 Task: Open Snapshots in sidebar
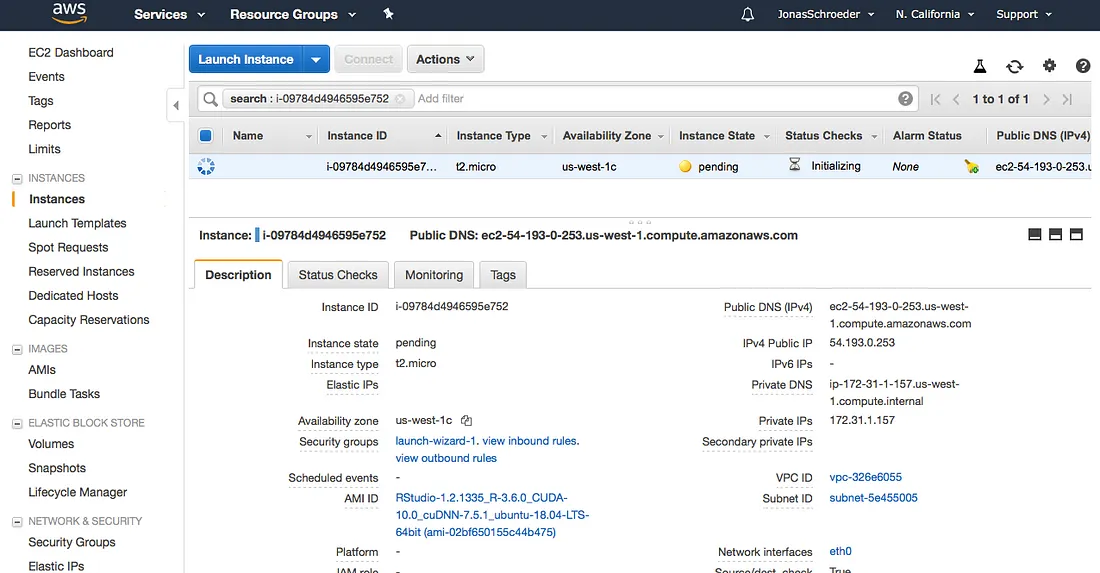pos(57,468)
